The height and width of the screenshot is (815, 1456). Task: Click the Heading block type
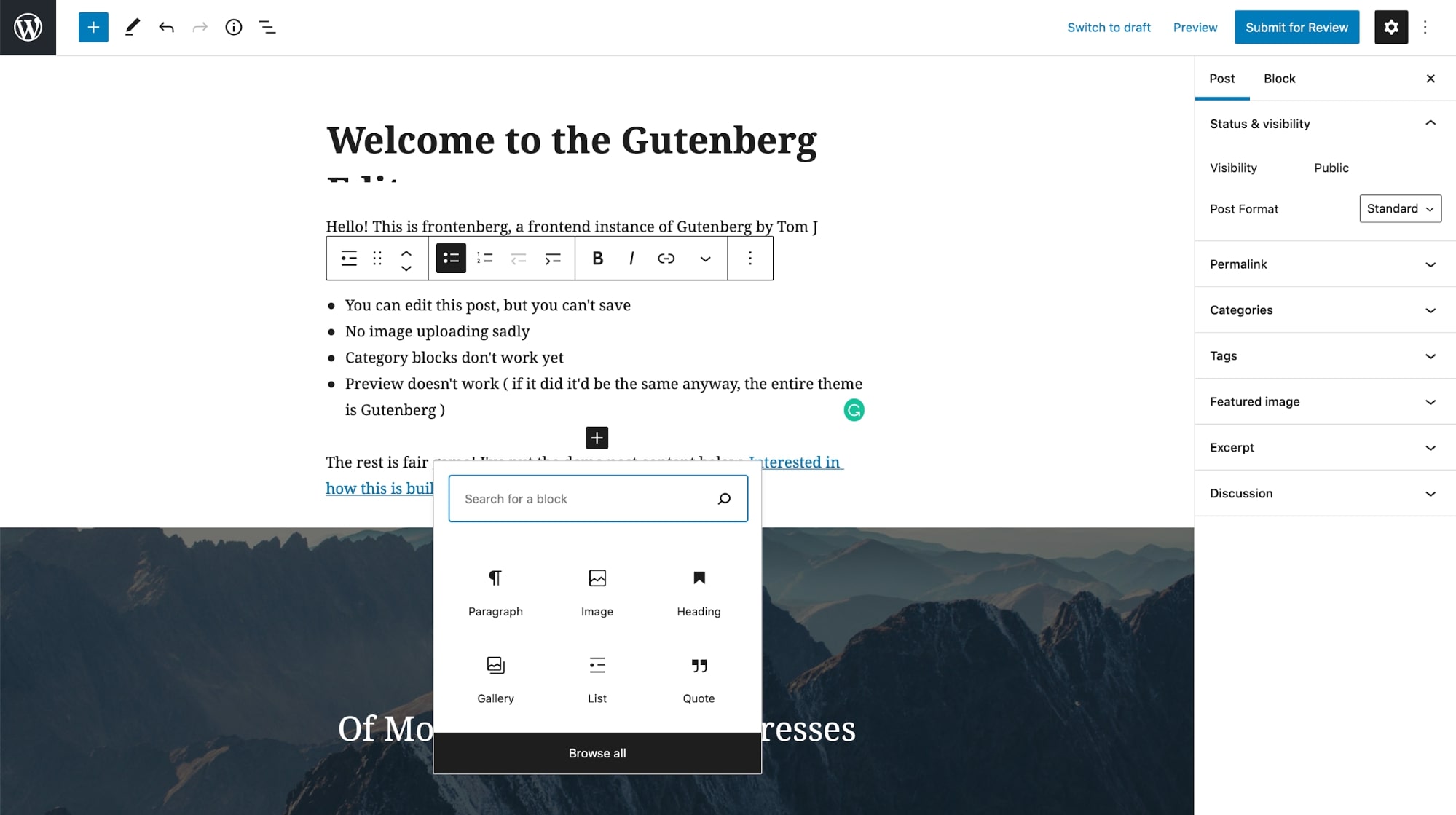(x=698, y=590)
